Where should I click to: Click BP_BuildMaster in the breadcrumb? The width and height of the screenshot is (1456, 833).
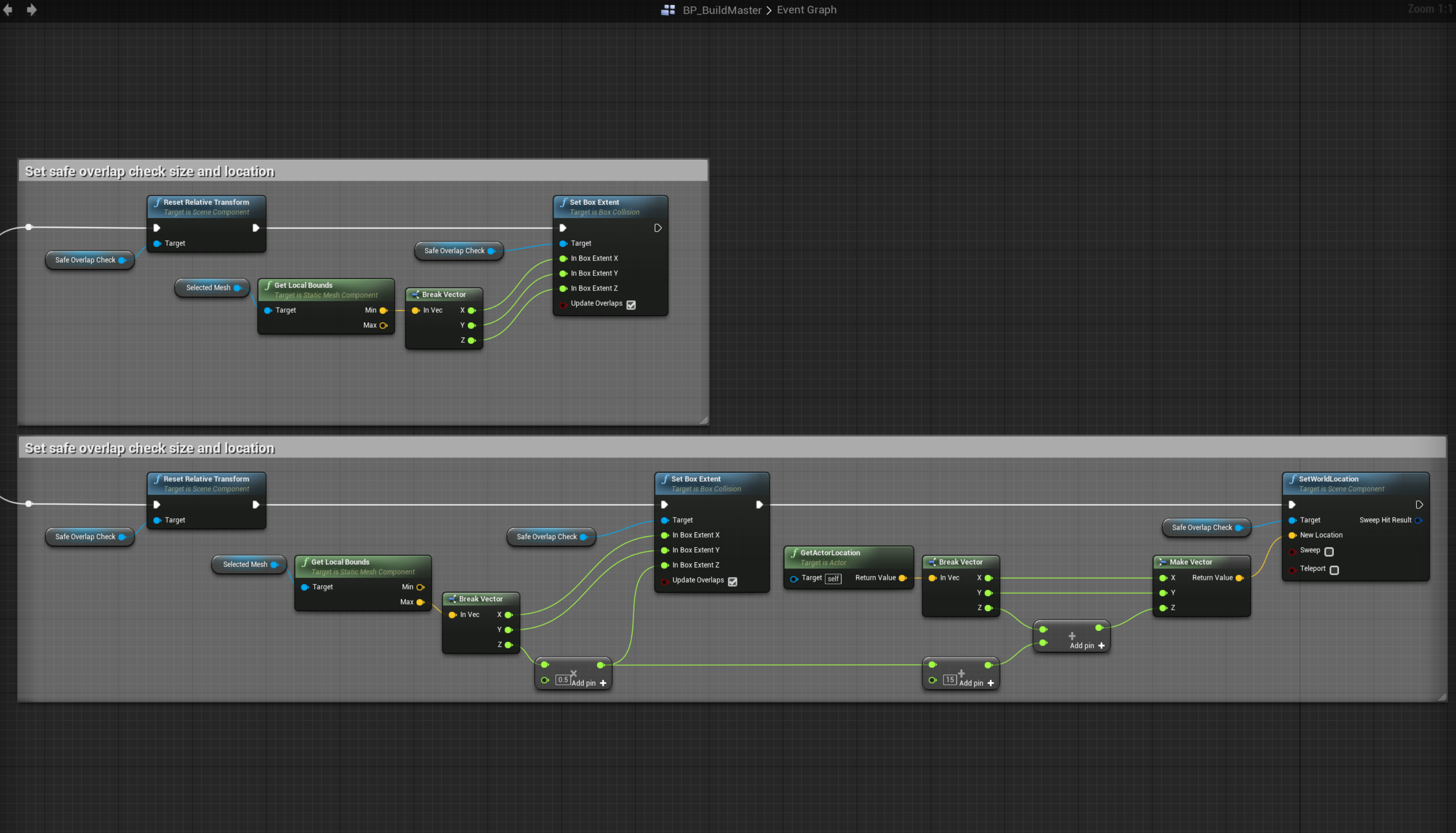722,10
